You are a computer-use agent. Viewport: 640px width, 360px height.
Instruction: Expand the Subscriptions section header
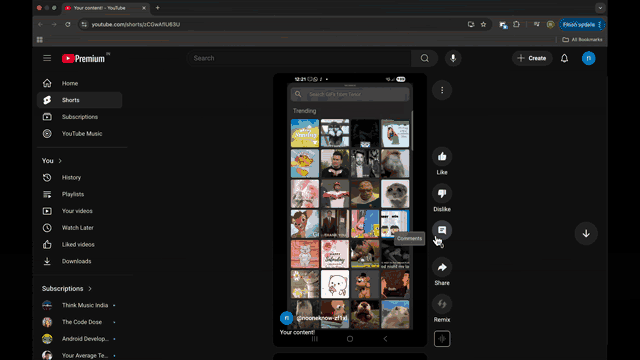pos(67,289)
